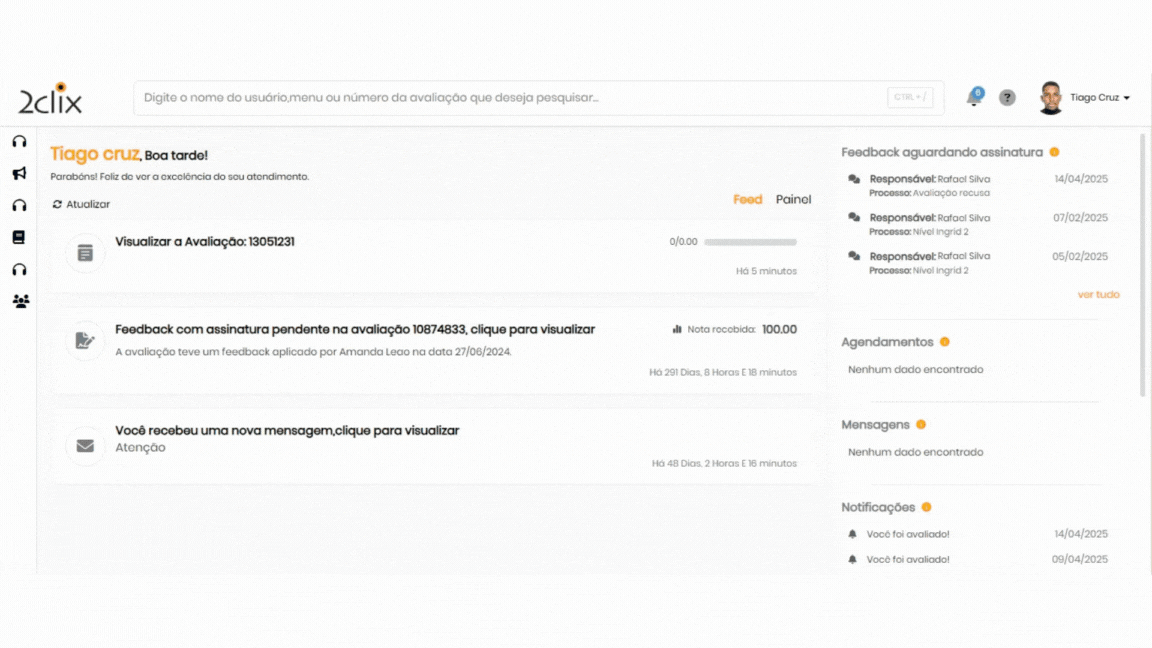Image resolution: width=1152 pixels, height=648 pixels.
Task: Click the megaphone icon in the sidebar
Action: click(x=19, y=174)
